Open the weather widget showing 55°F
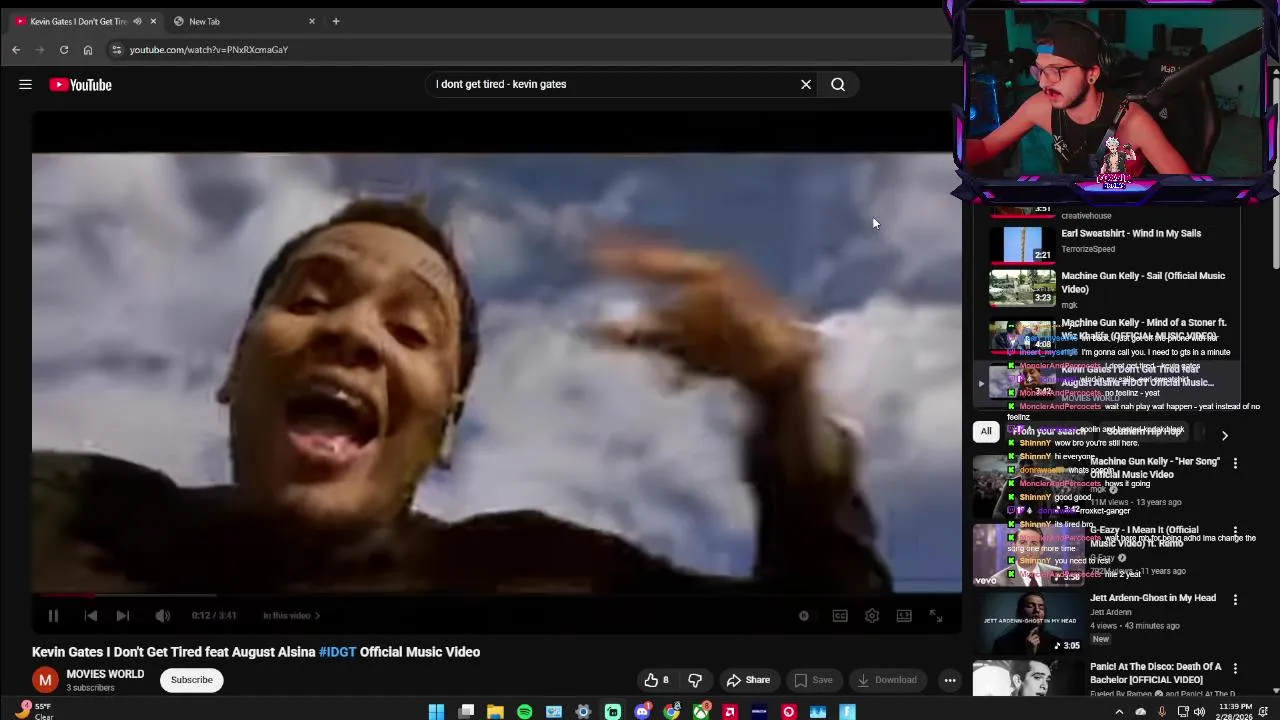This screenshot has height=720, width=1280. 35,711
